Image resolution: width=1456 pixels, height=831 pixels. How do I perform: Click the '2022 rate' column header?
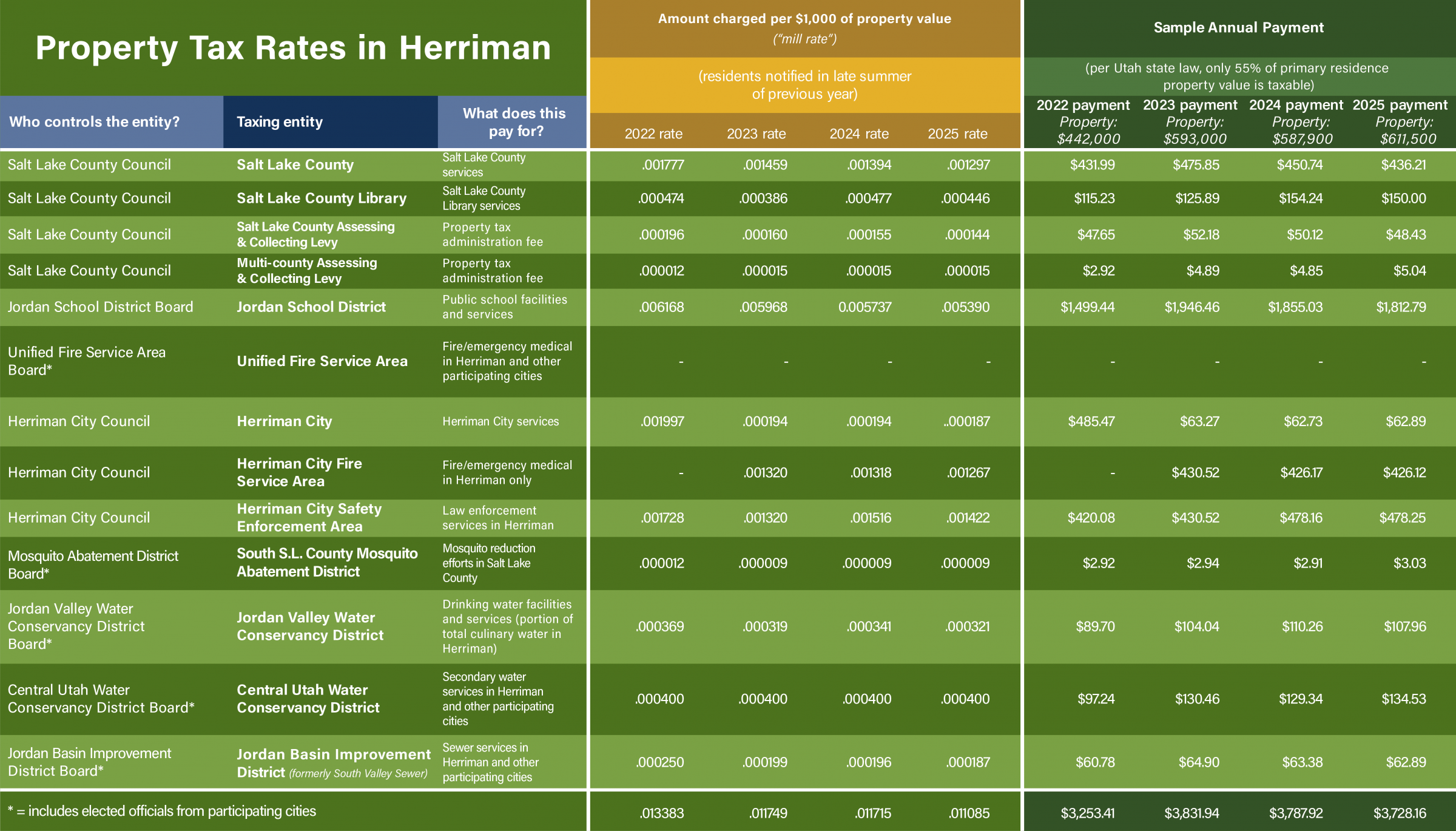coord(653,134)
